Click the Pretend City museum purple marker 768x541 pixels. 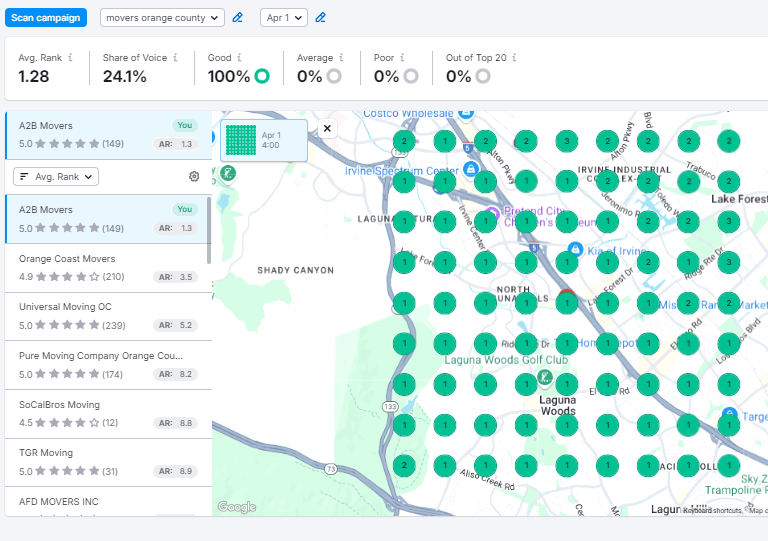tap(492, 214)
